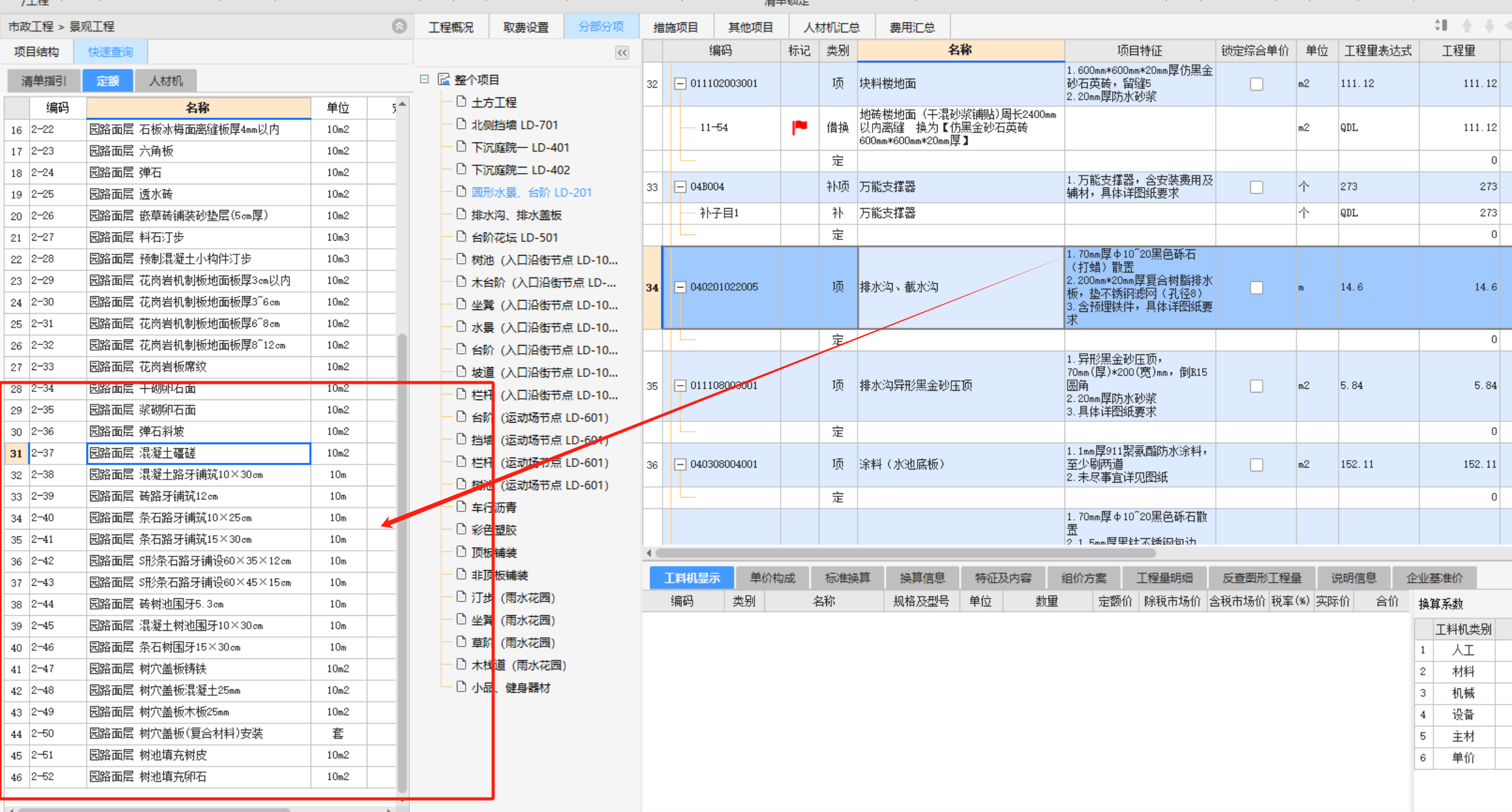Viewport: 1512px width, 812px height.
Task: Collapse row 32 item 011102003001
Action: coord(680,84)
